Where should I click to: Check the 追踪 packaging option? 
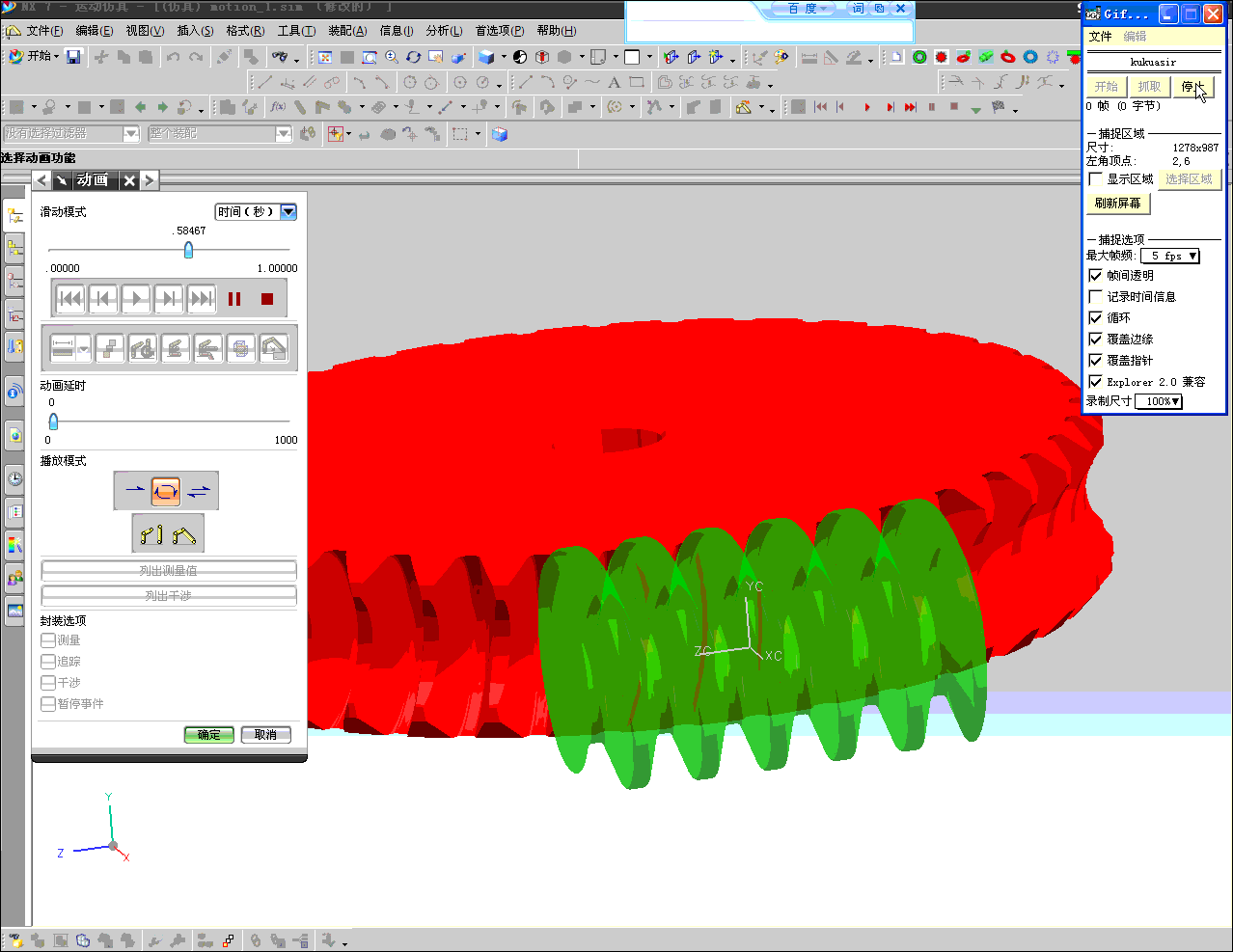(x=48, y=662)
